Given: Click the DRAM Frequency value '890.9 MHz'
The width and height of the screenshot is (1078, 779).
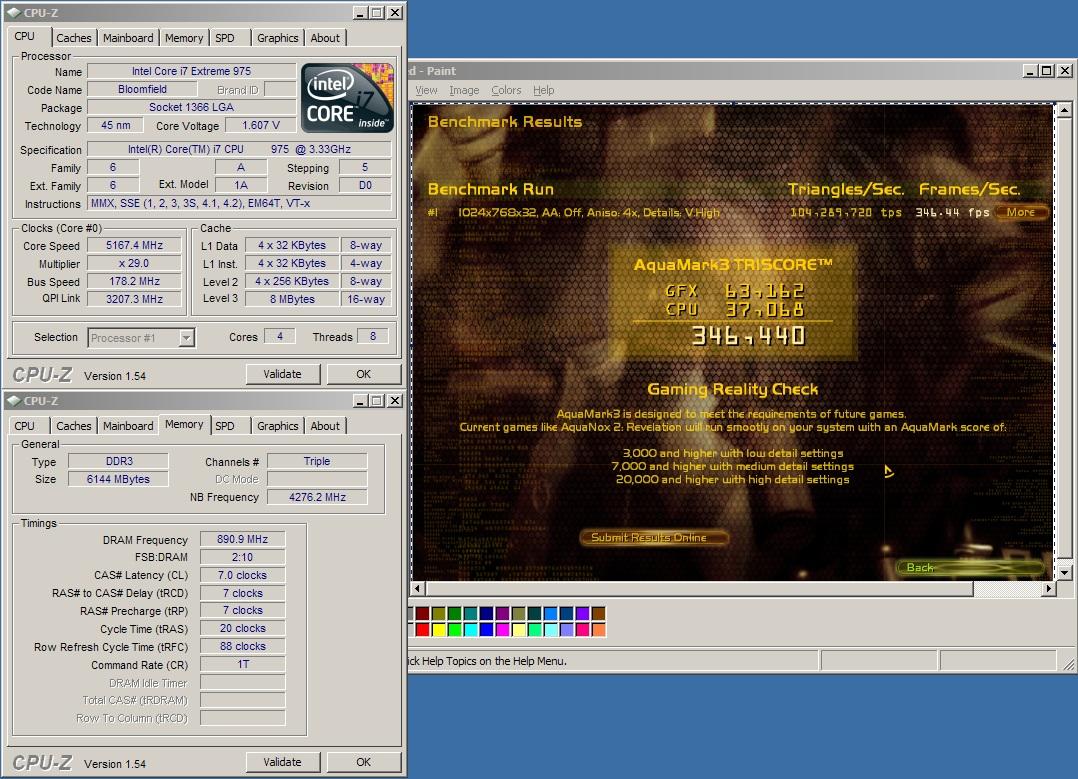Looking at the screenshot, I should pyautogui.click(x=243, y=539).
